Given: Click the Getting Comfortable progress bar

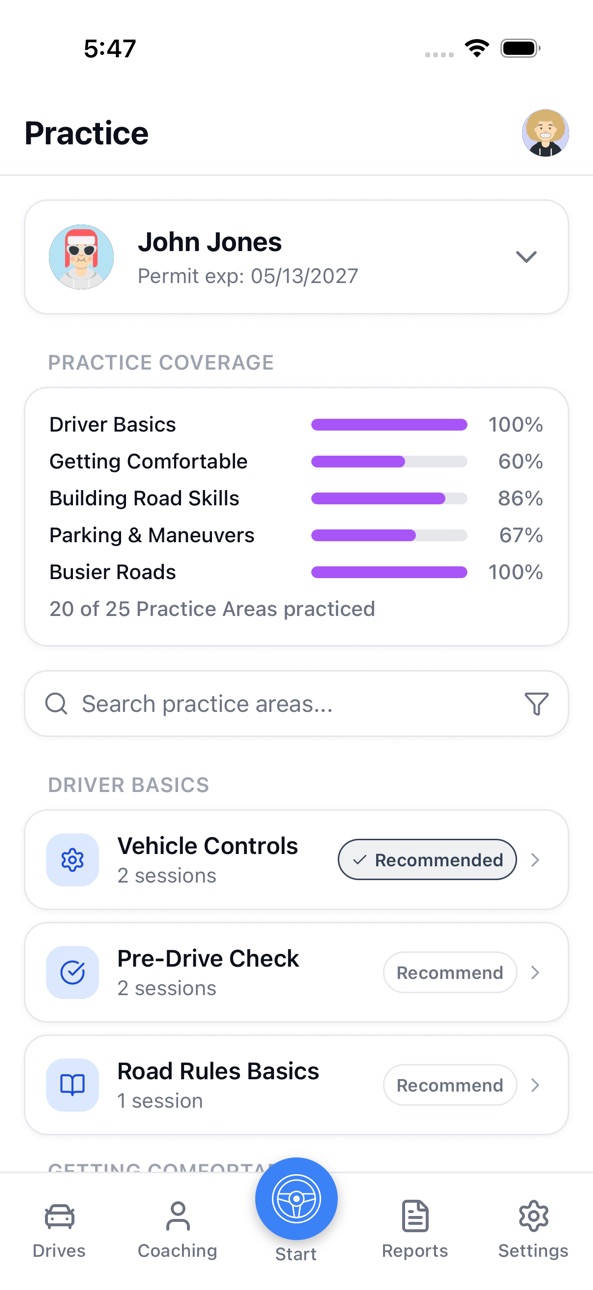Looking at the screenshot, I should [389, 462].
